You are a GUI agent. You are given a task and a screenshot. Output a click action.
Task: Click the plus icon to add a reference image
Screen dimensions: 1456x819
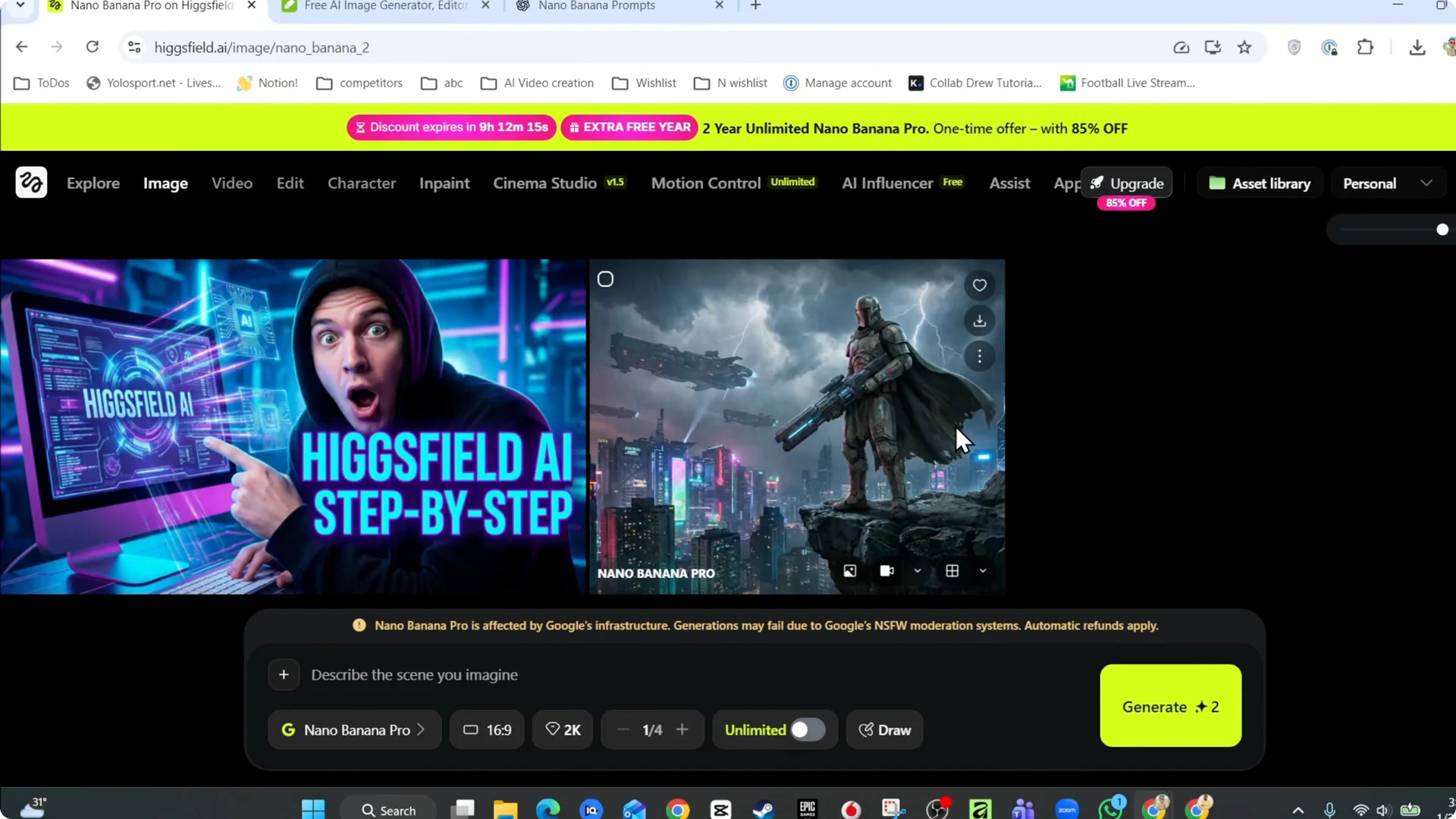[284, 674]
